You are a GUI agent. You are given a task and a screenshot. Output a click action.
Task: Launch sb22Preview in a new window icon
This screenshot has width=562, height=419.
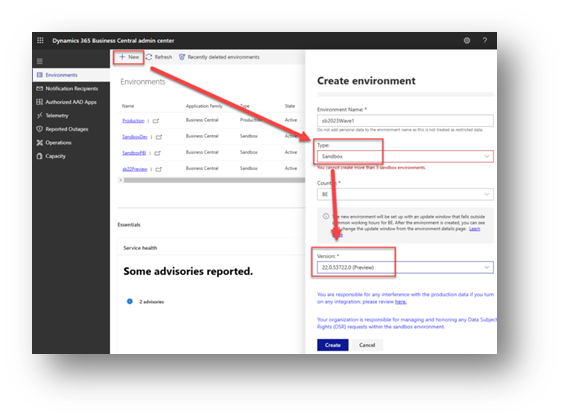159,170
